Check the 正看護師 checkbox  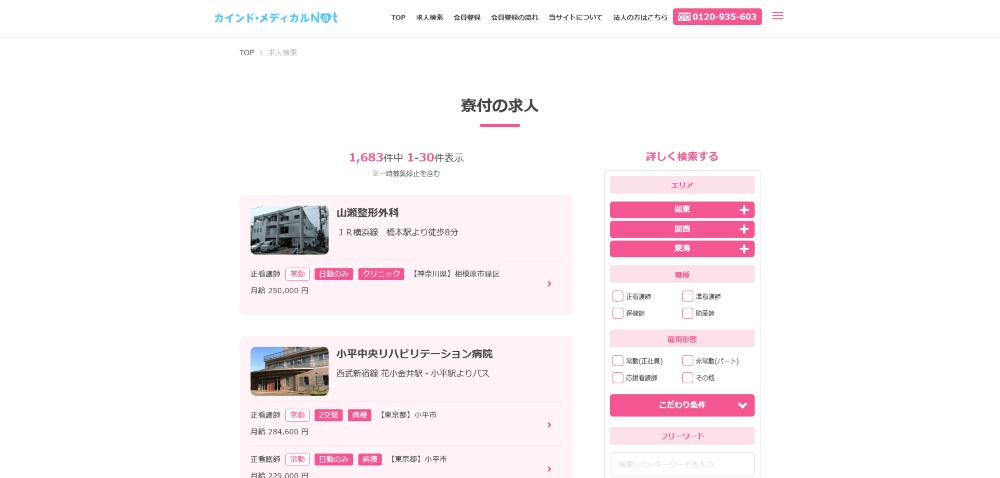[617, 296]
